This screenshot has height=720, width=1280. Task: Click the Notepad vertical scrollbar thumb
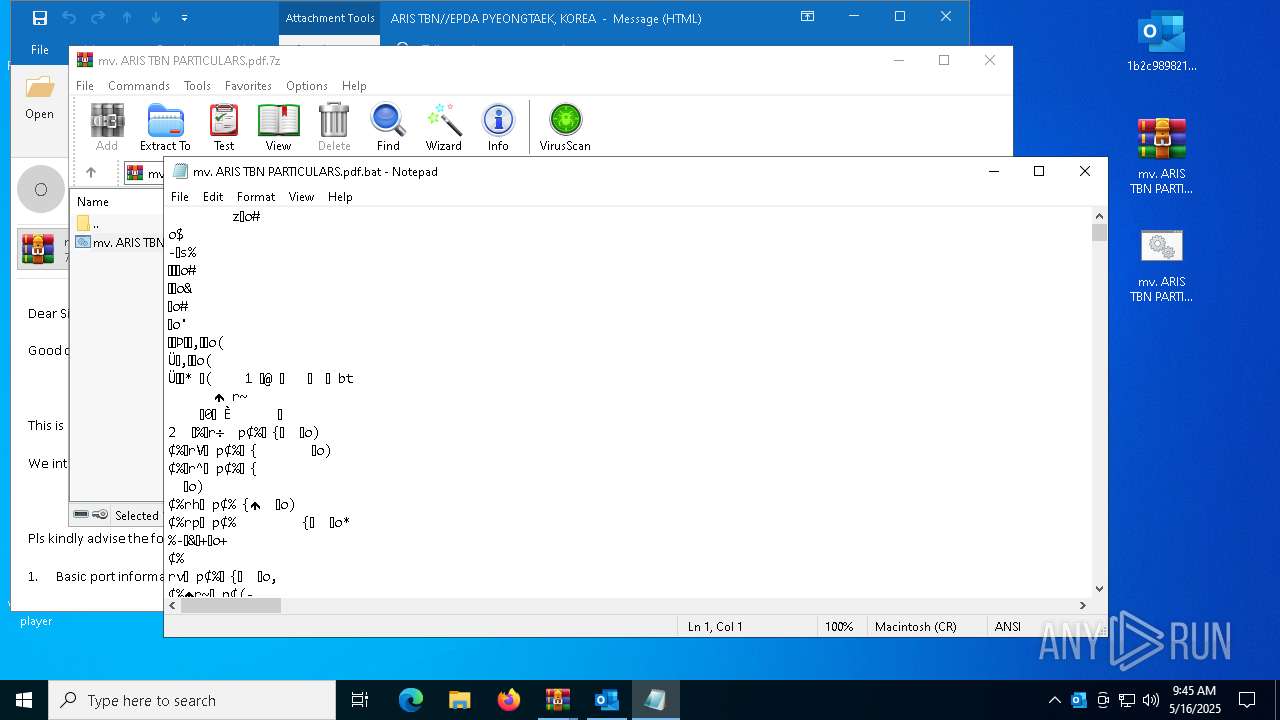(x=1099, y=233)
